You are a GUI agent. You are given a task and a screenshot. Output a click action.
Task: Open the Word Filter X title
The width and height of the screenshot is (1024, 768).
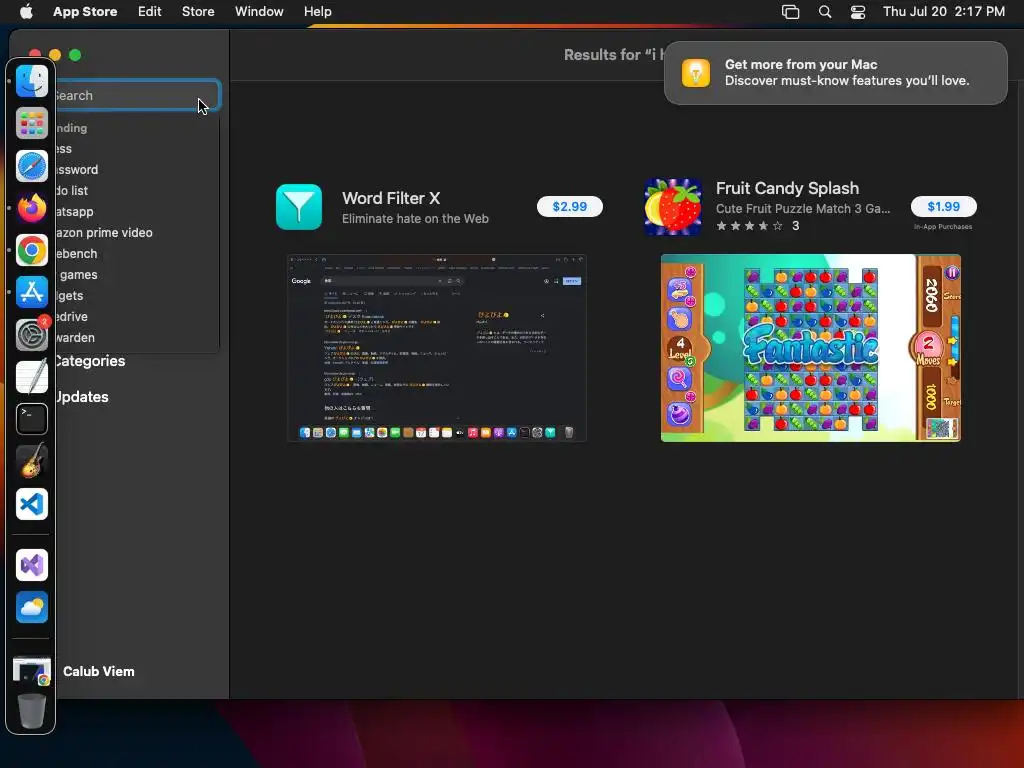[391, 198]
